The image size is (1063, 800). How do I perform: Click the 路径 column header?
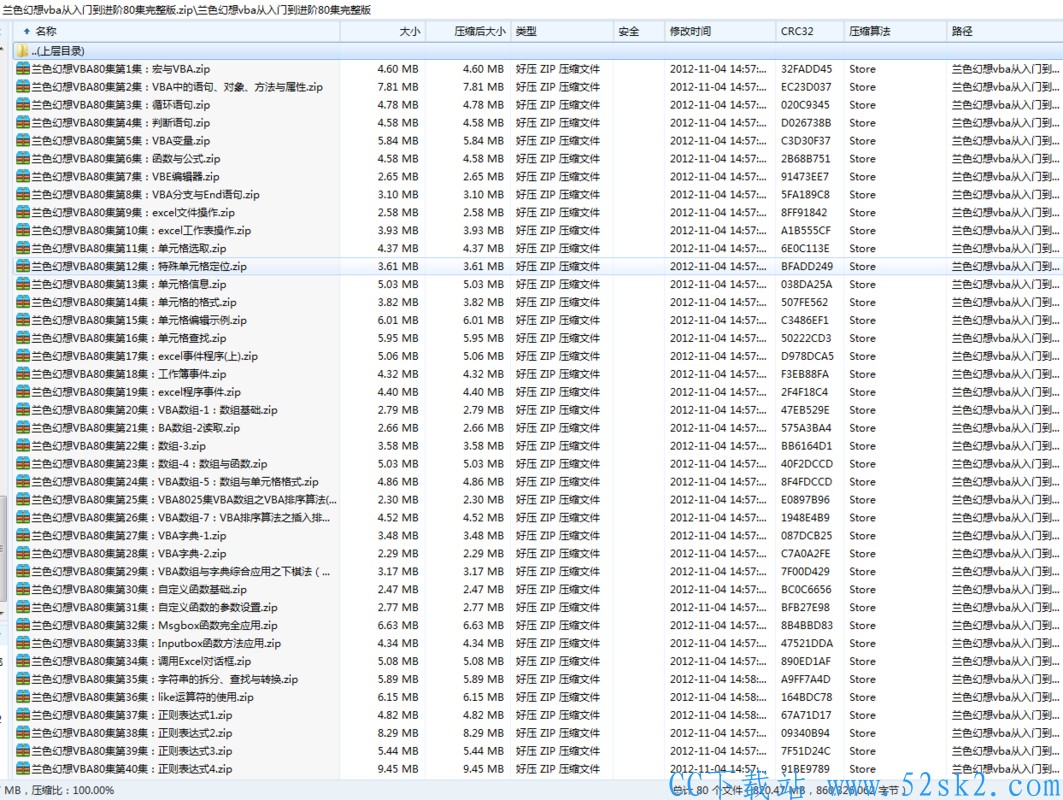[1005, 31]
